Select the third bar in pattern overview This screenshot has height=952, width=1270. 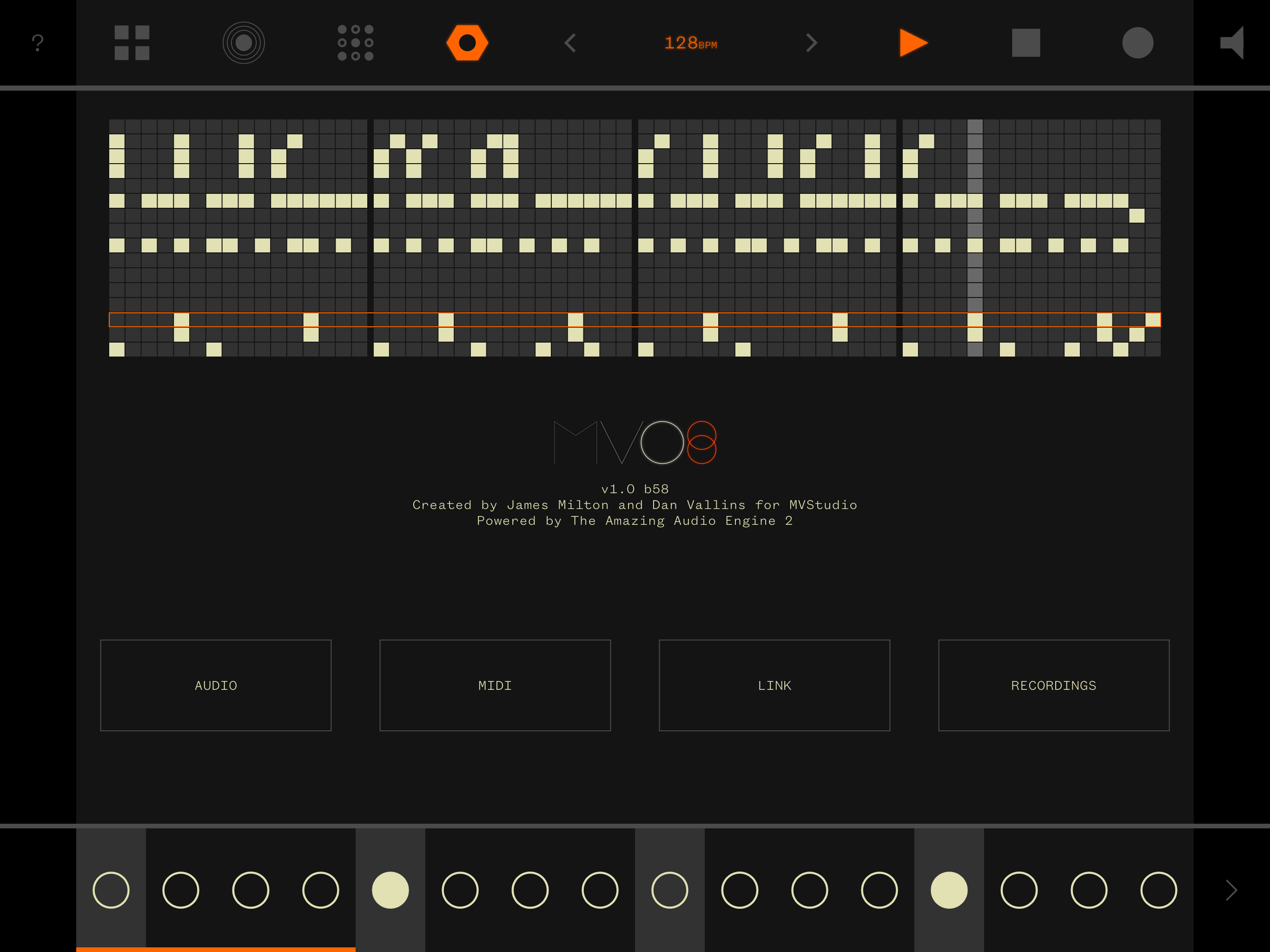767,238
